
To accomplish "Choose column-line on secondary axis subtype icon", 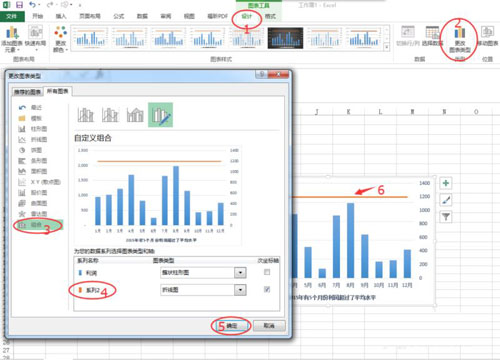I will [110, 115].
